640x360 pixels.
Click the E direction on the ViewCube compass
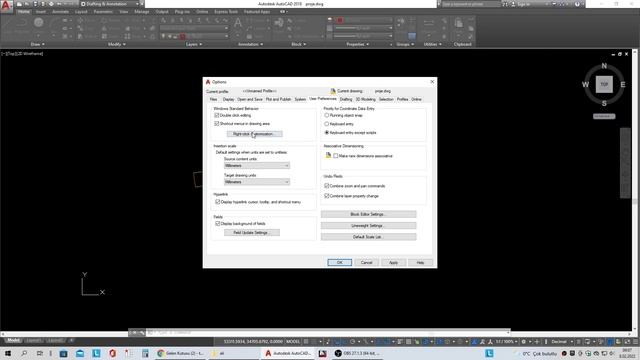click(623, 84)
